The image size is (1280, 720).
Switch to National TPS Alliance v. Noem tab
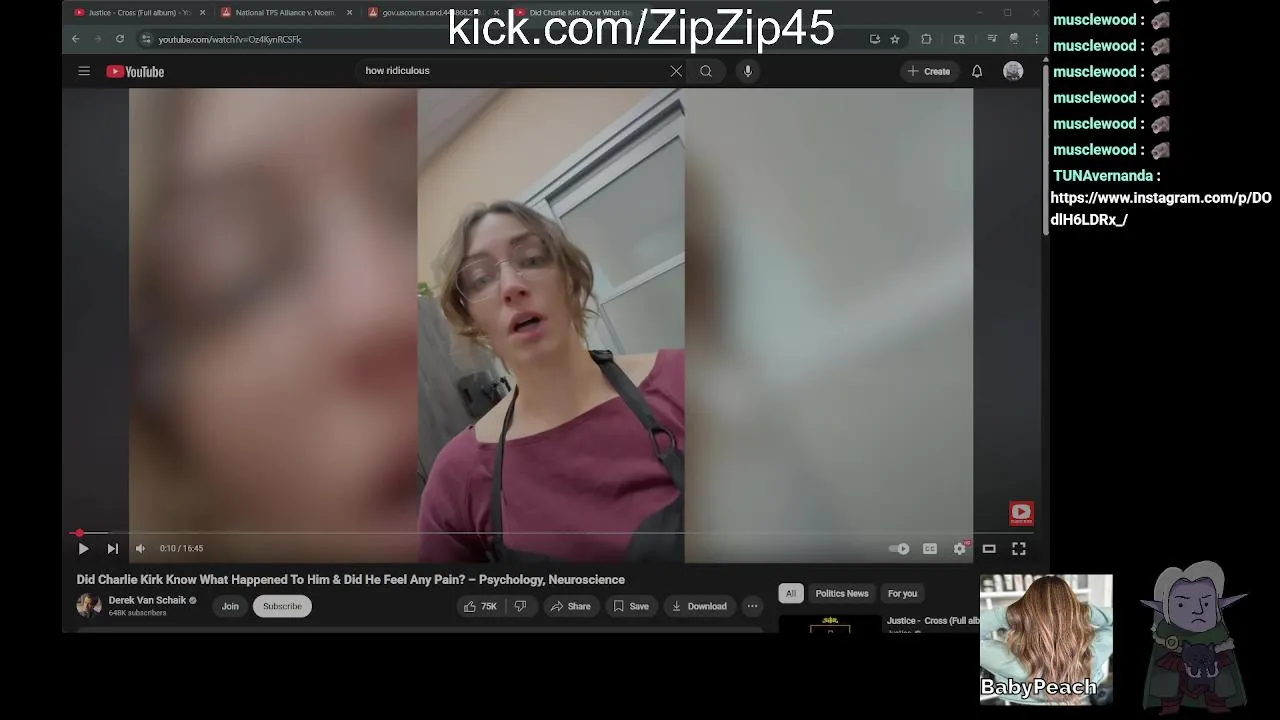[x=285, y=13]
